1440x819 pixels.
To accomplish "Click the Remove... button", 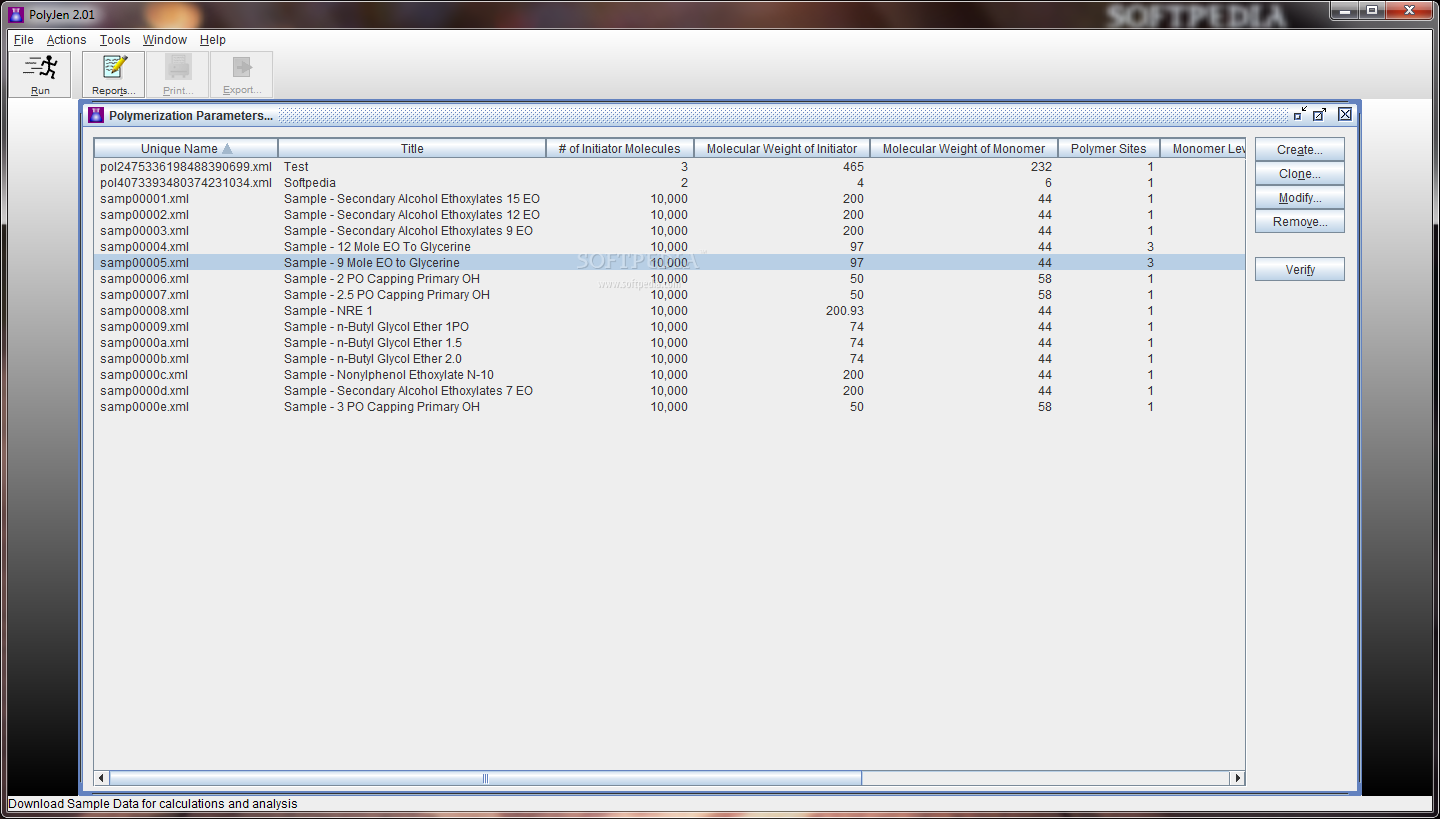I will point(1300,222).
